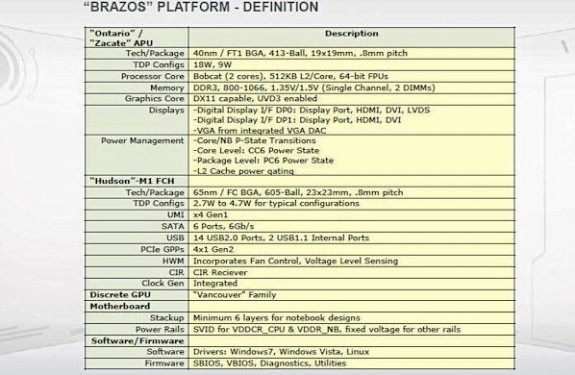Click the Digital Display I/F DP0 line
Screen dimensions: 575x375
311,110
